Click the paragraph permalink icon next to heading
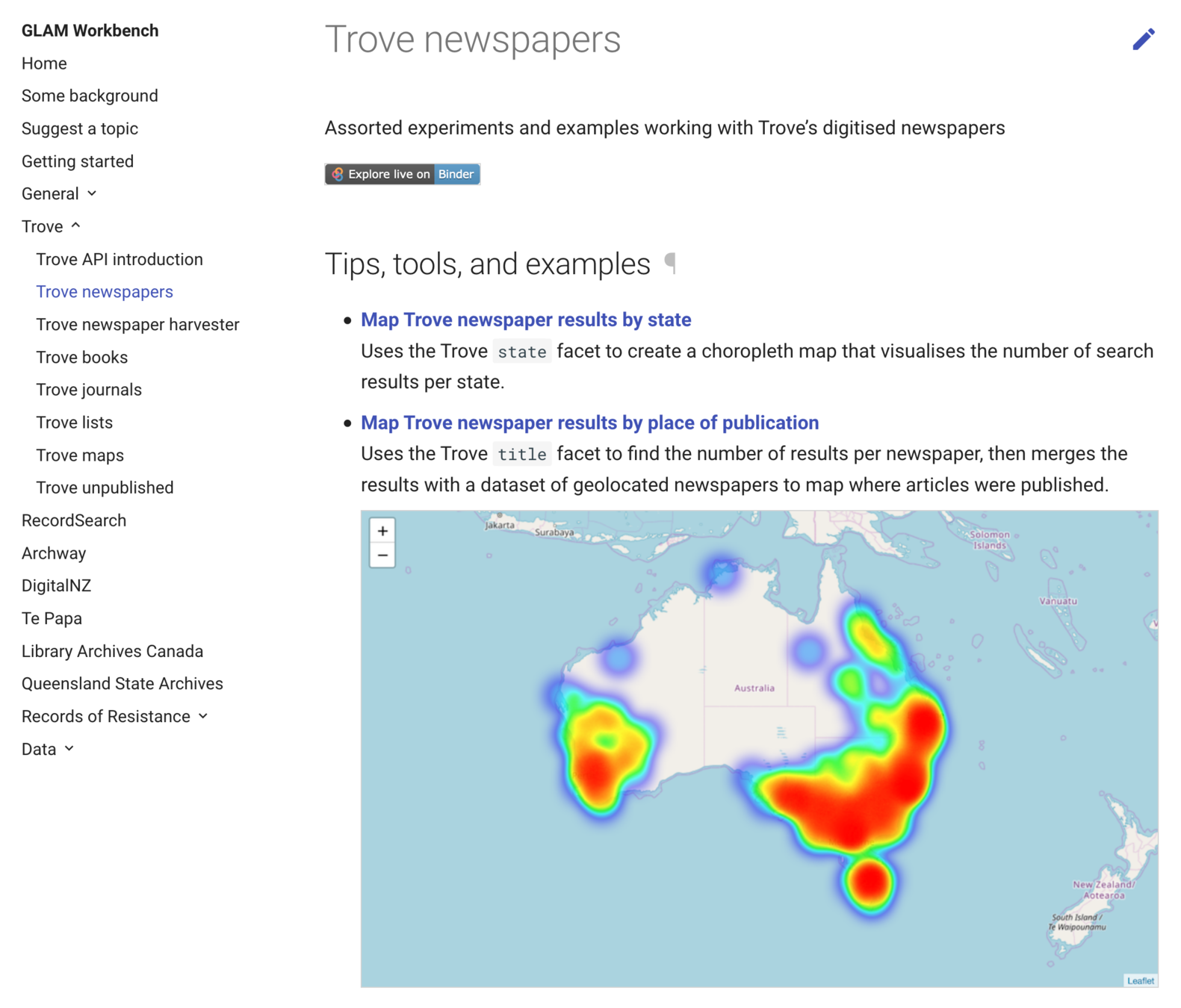The height and width of the screenshot is (1008, 1181). (671, 263)
